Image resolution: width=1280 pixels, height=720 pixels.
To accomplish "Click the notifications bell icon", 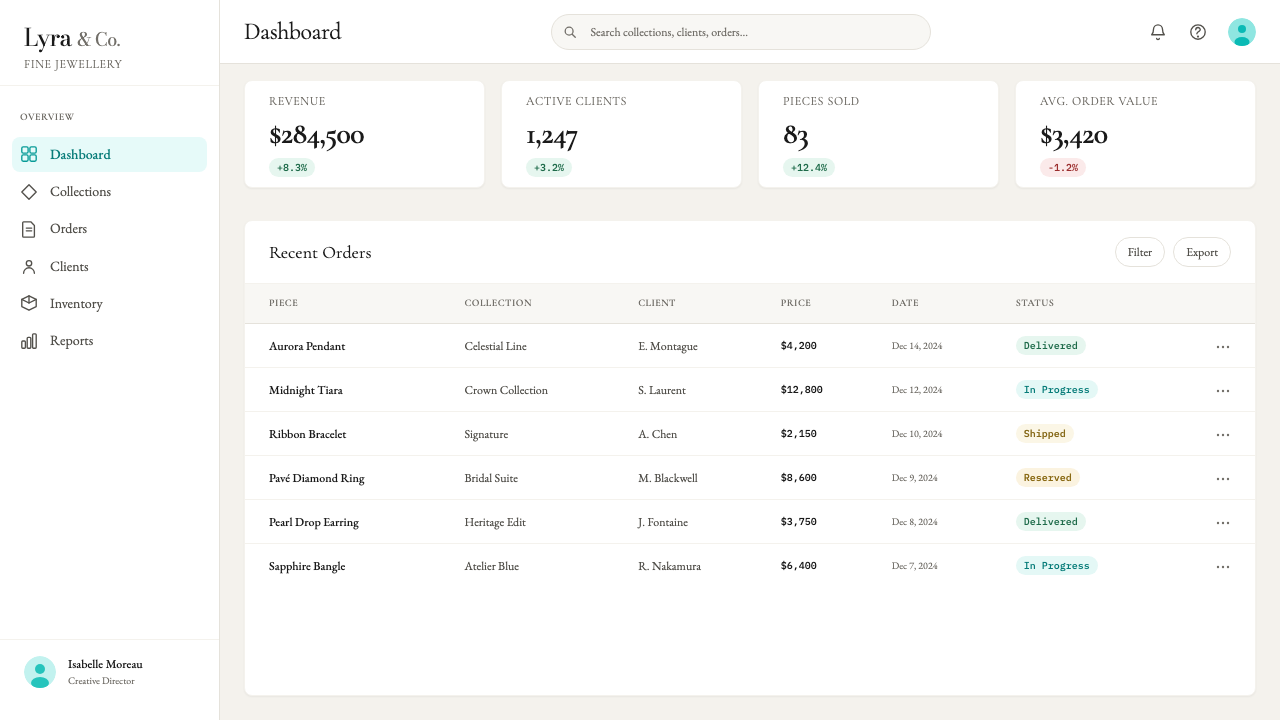I will pyautogui.click(x=1158, y=32).
